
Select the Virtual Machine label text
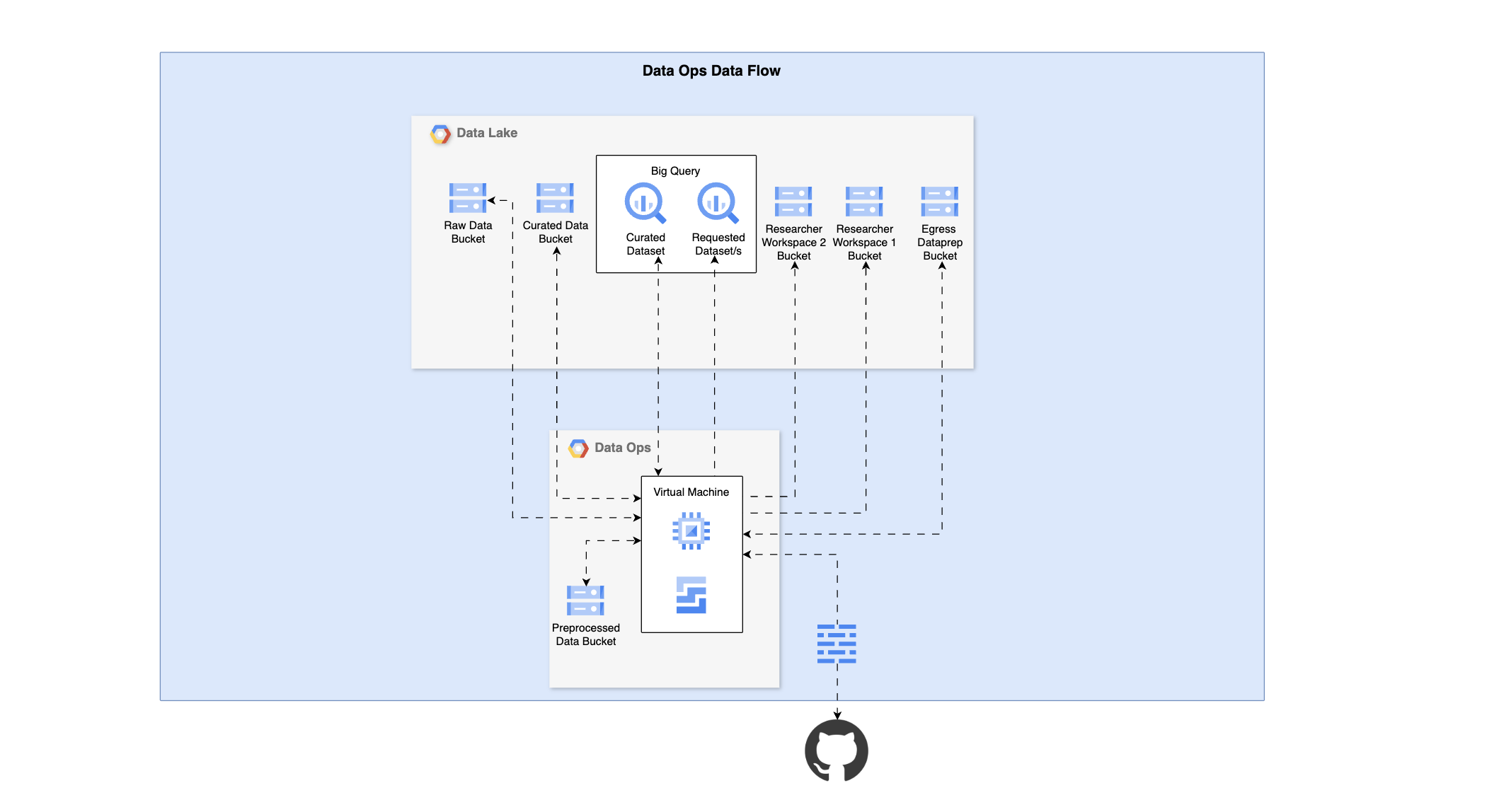click(x=691, y=492)
